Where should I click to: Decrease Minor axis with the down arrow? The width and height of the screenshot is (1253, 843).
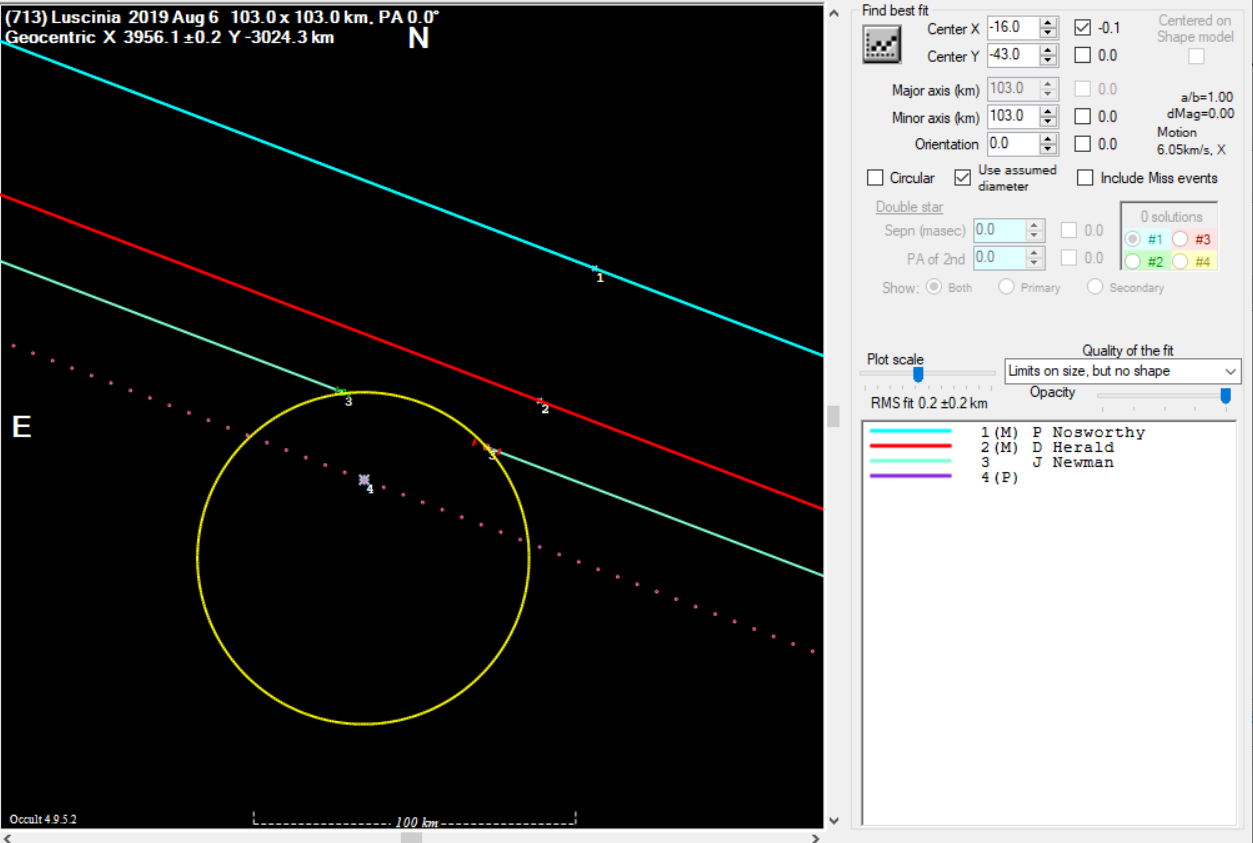1048,123
